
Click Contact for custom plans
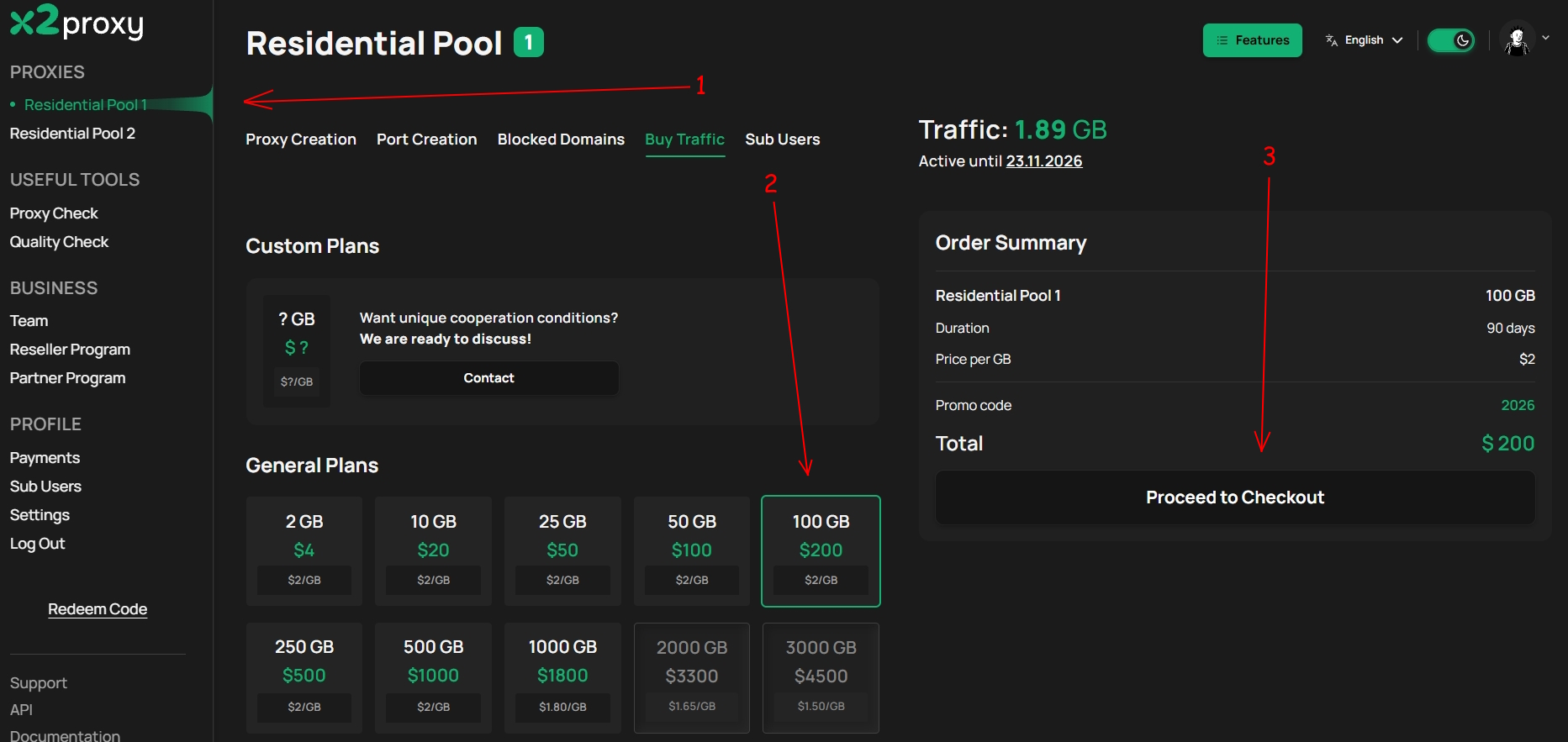(x=488, y=378)
